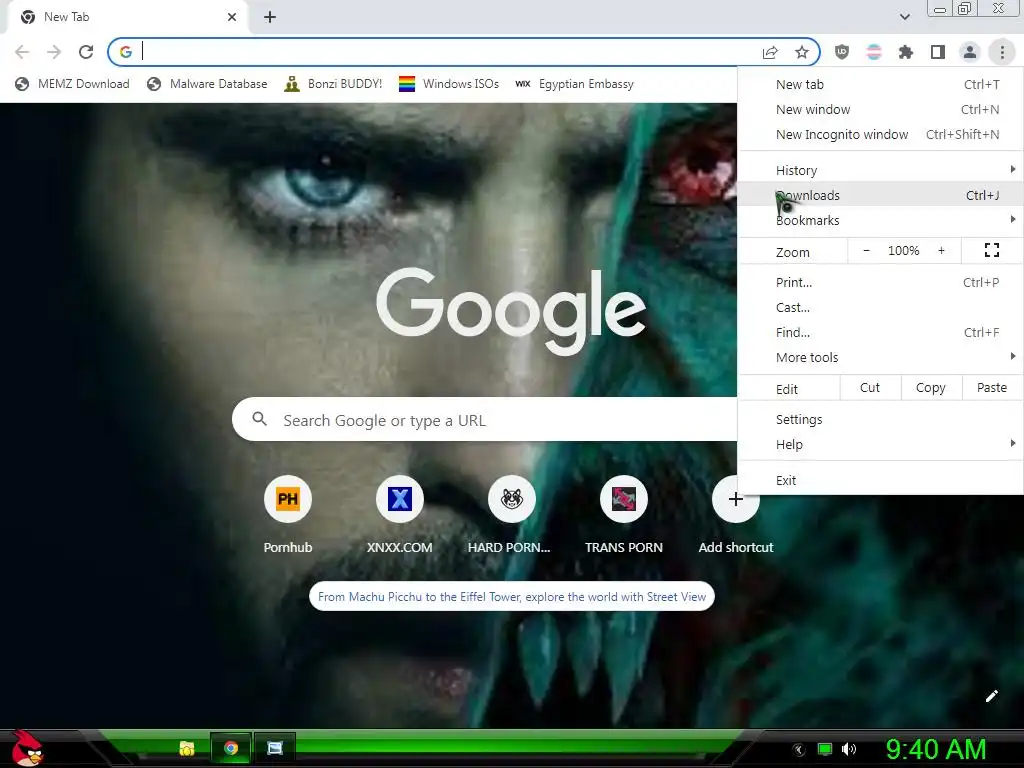The height and width of the screenshot is (768, 1024).
Task: Click Copy in the Edit row
Action: (931, 388)
